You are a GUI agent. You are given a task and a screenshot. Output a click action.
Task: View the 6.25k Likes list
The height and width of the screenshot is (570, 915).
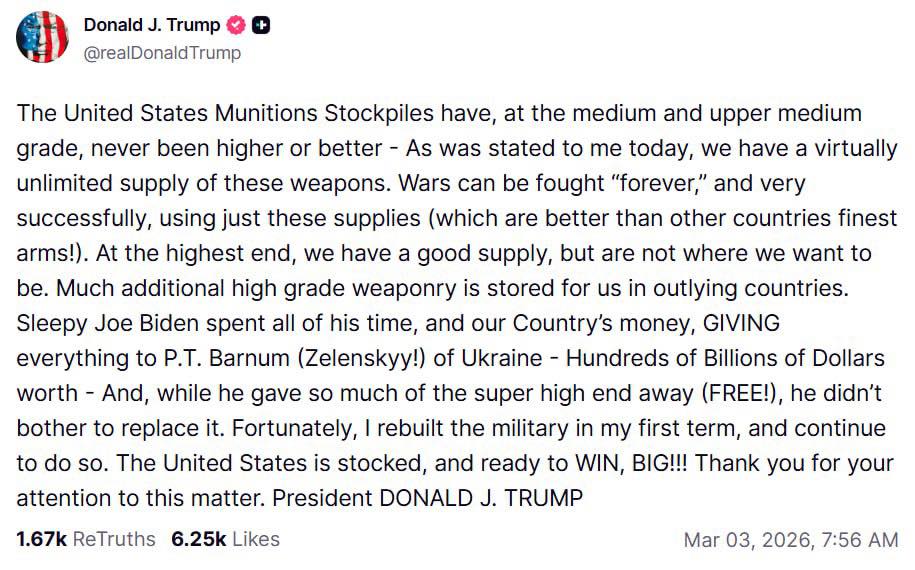click(225, 539)
